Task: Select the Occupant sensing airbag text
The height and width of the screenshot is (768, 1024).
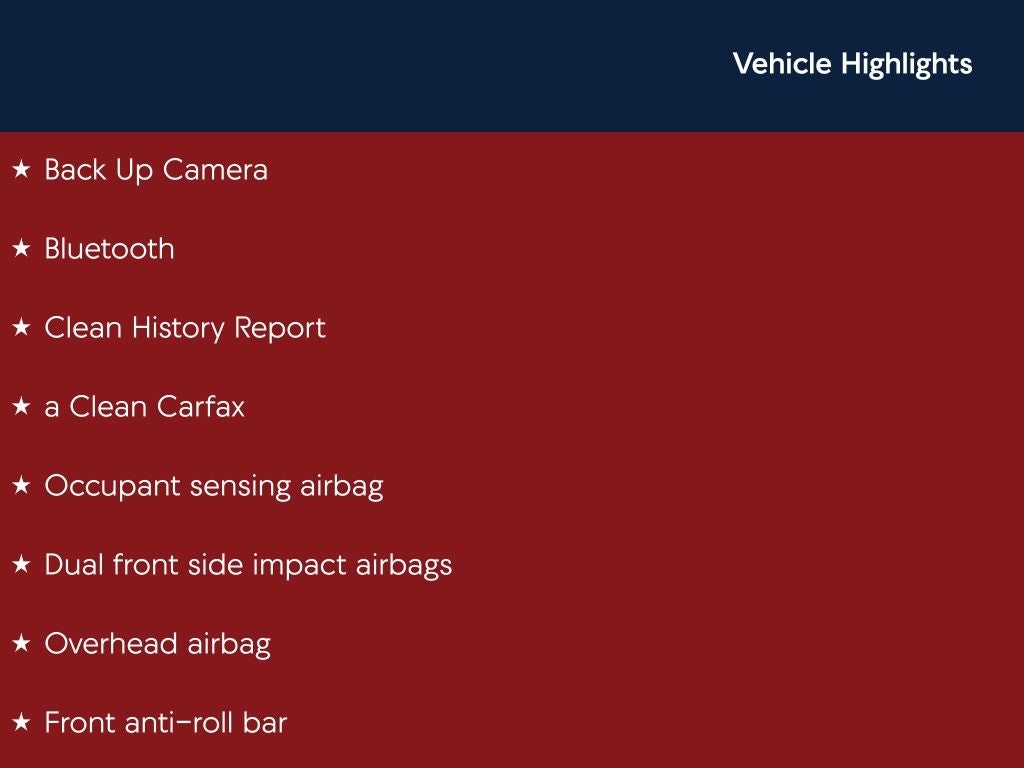Action: click(214, 486)
